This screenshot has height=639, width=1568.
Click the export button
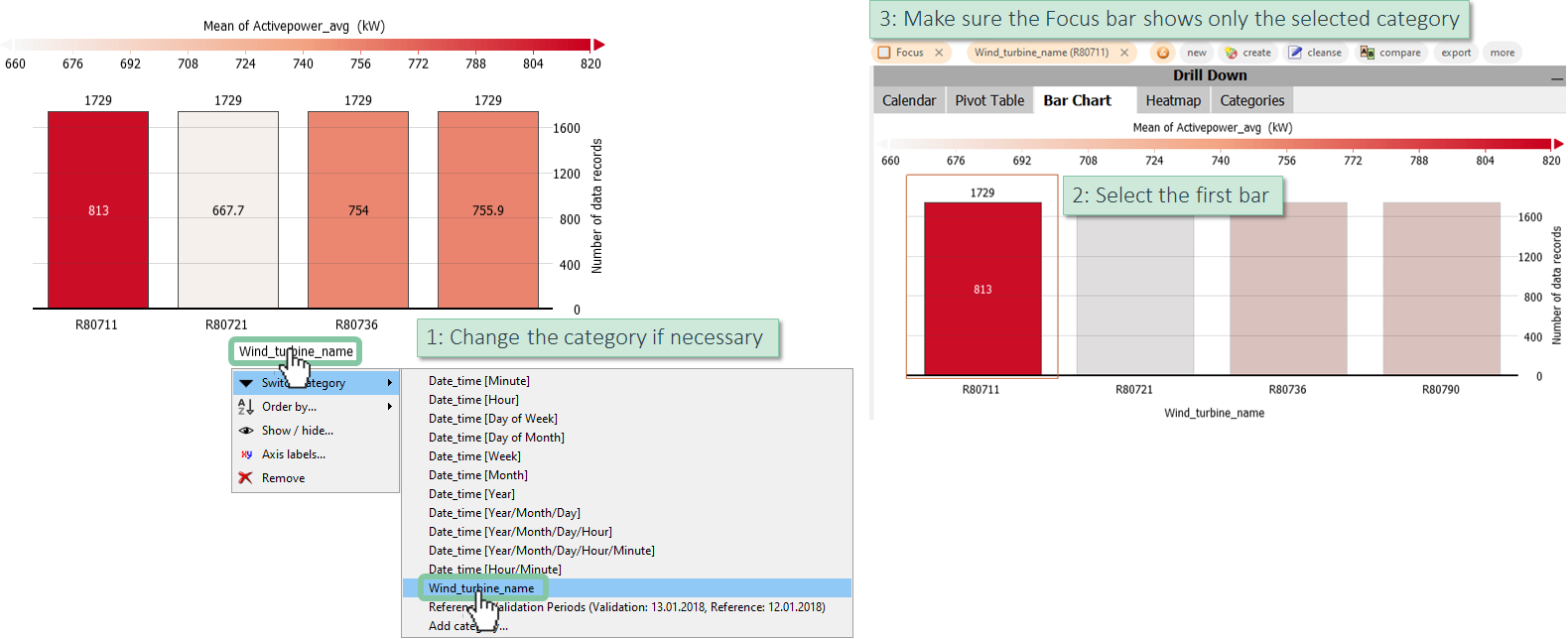pyautogui.click(x=1456, y=53)
